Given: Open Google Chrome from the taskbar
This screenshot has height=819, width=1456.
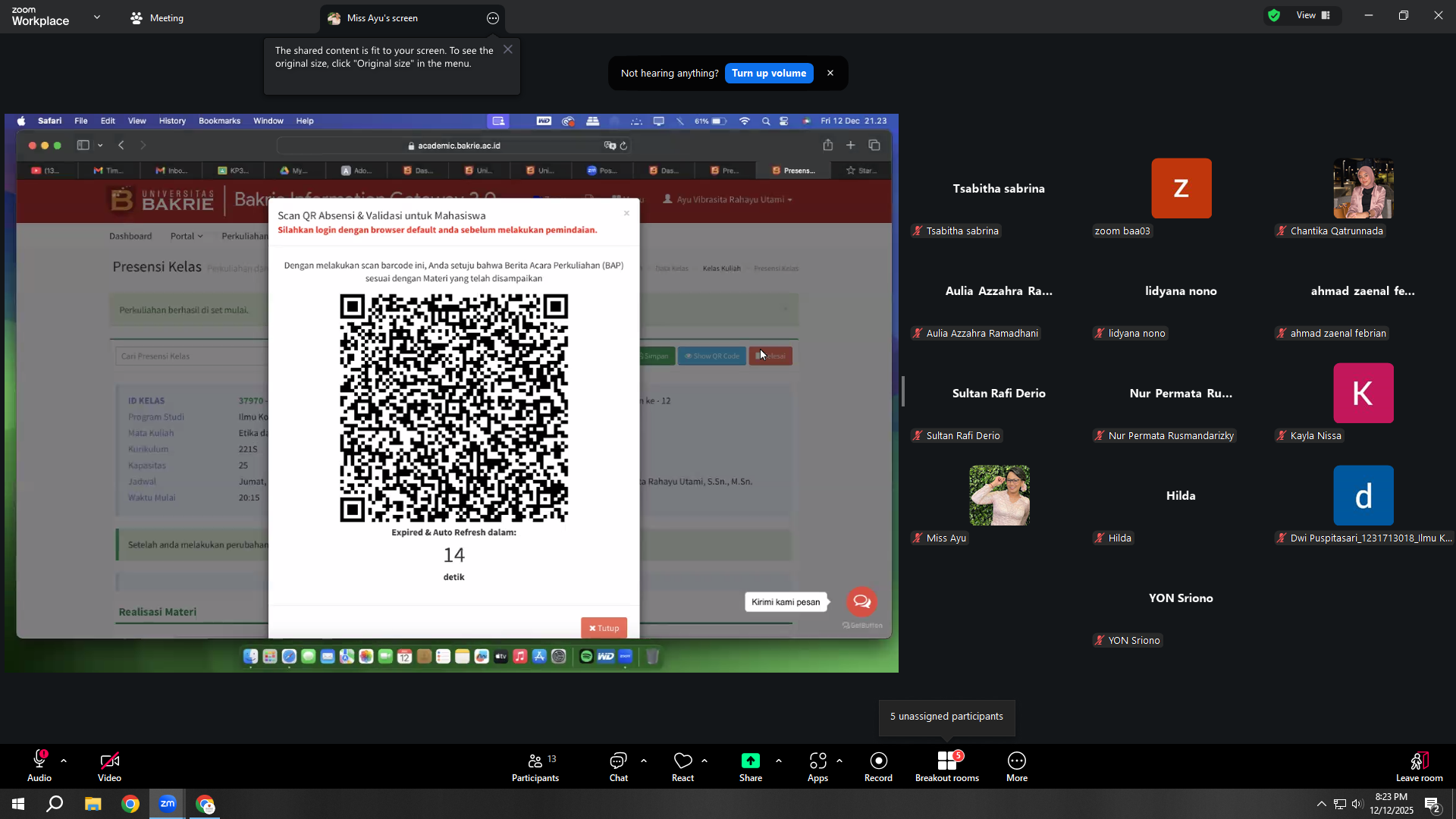Looking at the screenshot, I should point(130,804).
